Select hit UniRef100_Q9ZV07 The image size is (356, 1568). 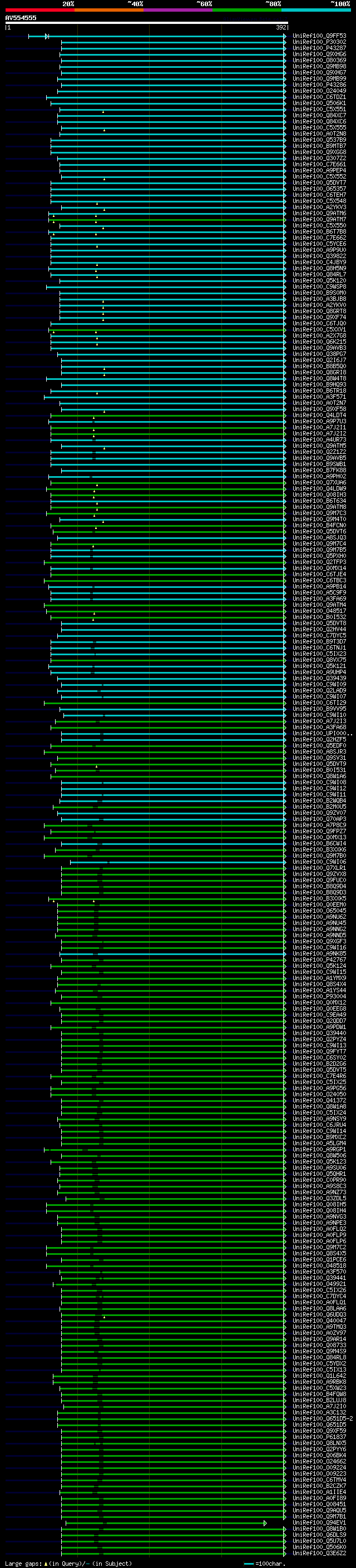pyautogui.click(x=319, y=812)
